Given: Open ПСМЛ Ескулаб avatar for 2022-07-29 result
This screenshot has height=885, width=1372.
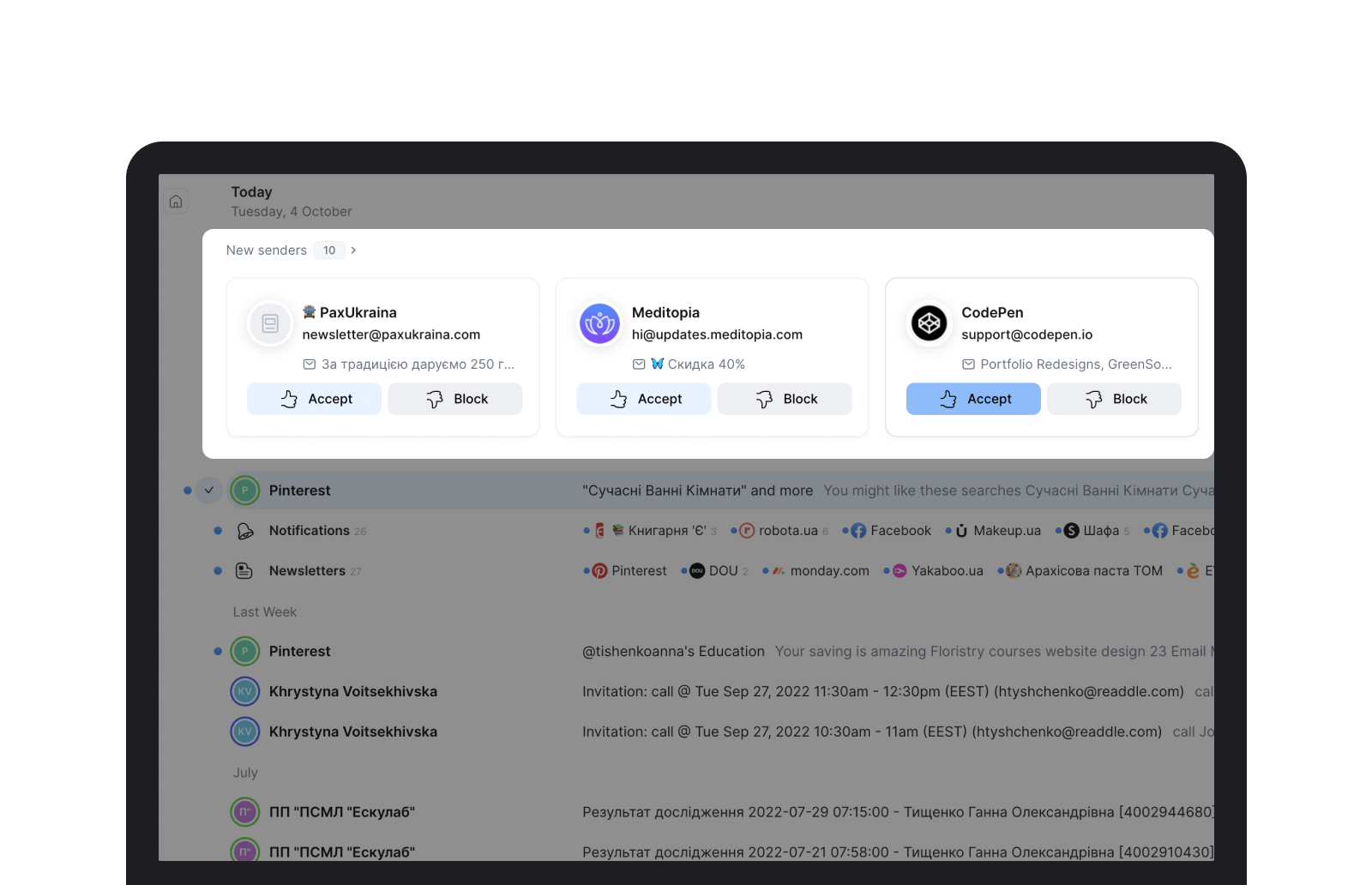Looking at the screenshot, I should point(245,812).
